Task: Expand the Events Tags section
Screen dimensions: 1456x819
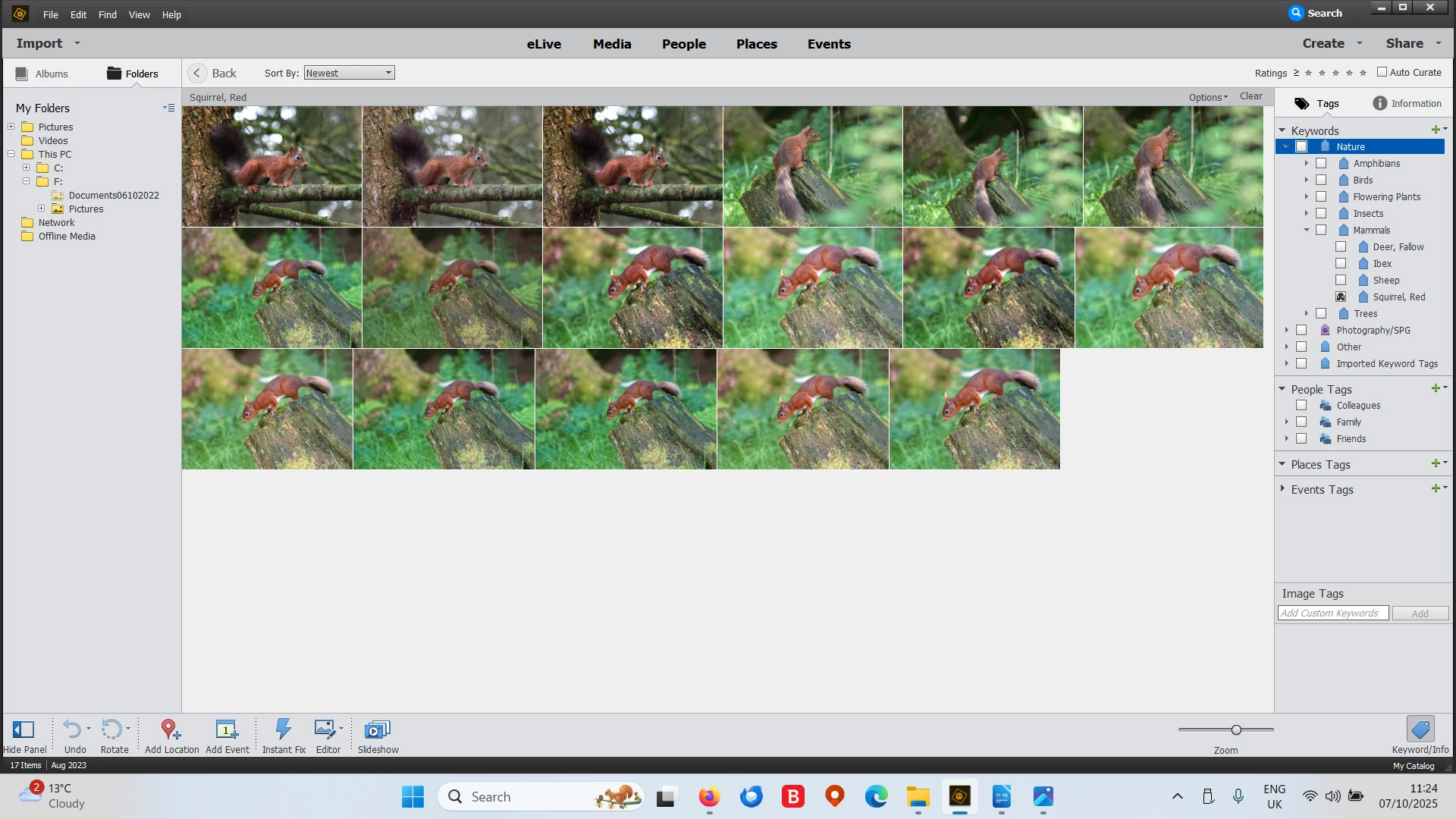Action: (1282, 489)
